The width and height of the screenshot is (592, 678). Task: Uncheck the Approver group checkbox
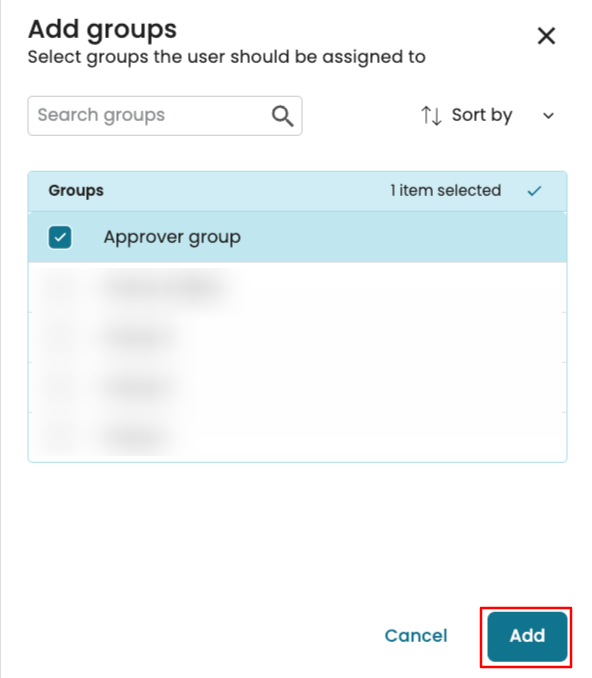pyautogui.click(x=60, y=237)
